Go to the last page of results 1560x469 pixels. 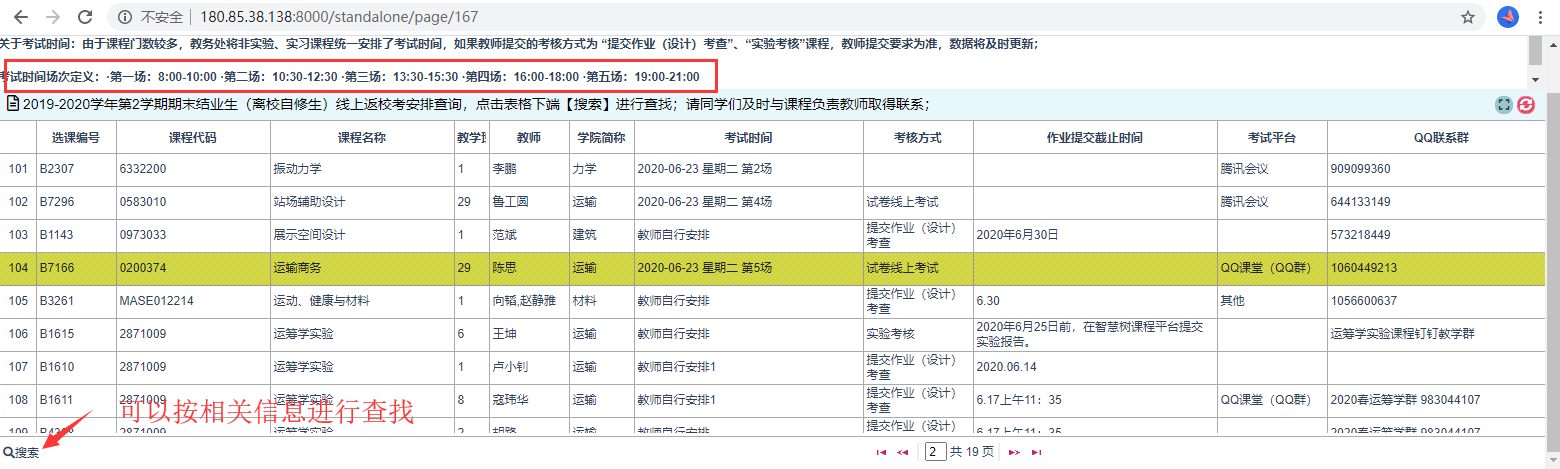(1037, 452)
